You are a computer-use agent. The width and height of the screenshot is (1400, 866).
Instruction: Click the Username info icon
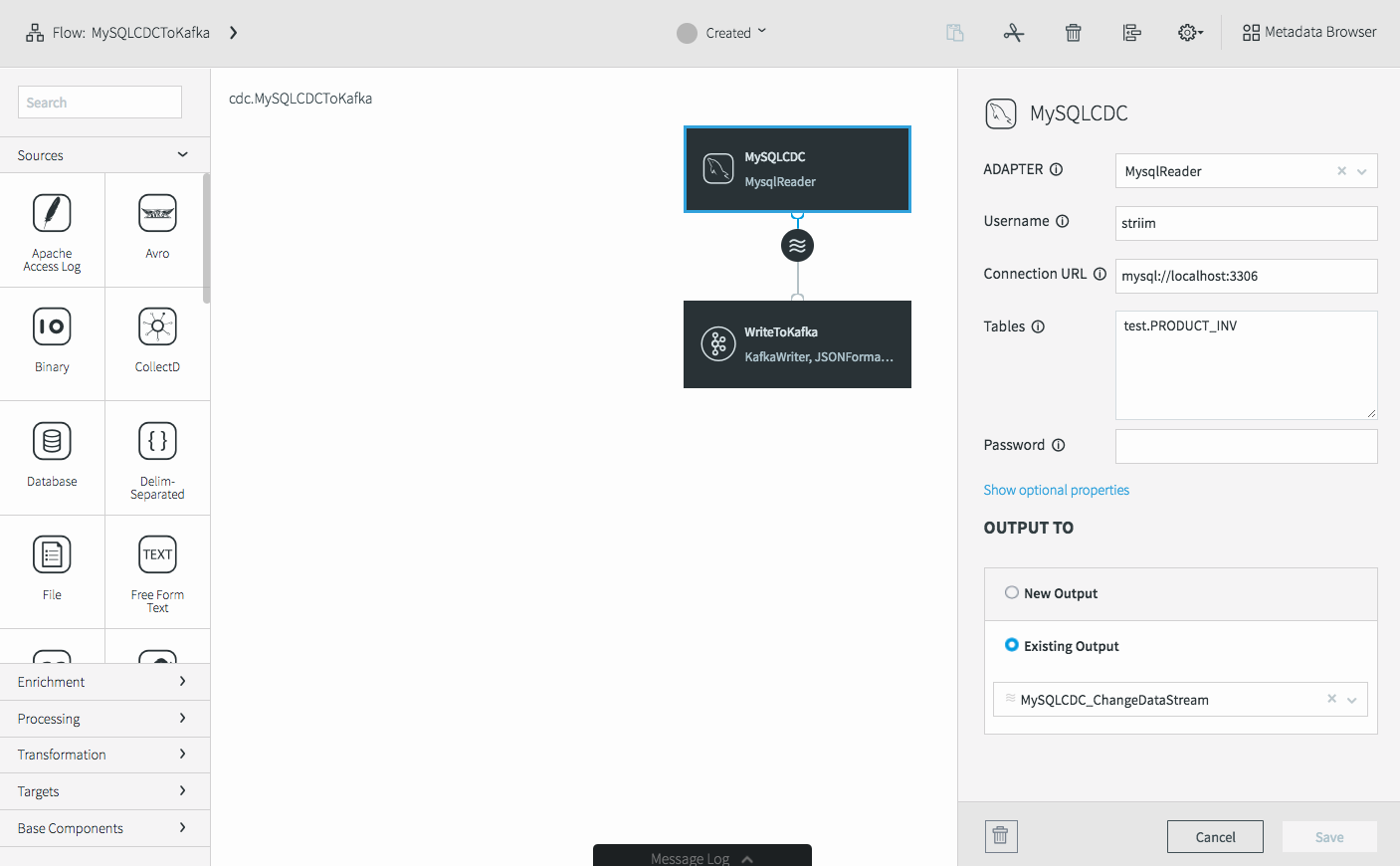pos(1063,221)
